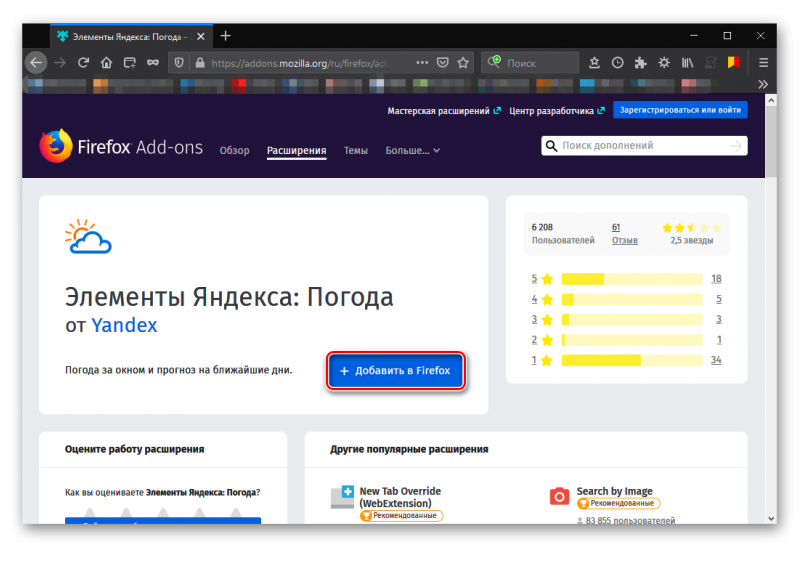Click the 5-star rating bar
800x566 pixels.
click(632, 279)
